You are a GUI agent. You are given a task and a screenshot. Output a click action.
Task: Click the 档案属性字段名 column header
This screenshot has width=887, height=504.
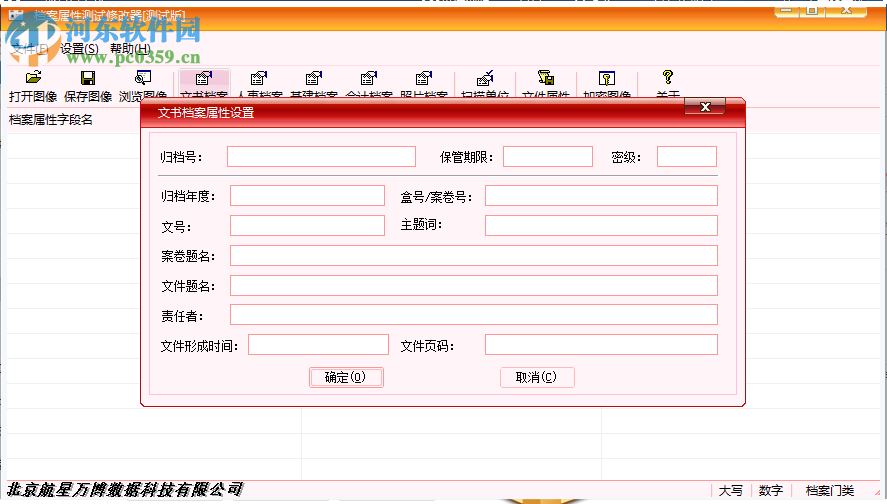pos(51,120)
